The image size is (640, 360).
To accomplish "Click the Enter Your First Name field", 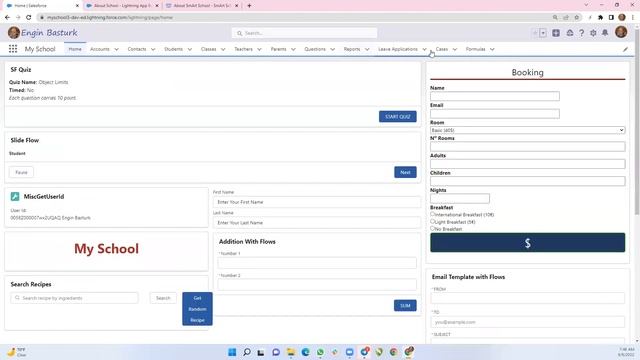I will (x=316, y=202).
